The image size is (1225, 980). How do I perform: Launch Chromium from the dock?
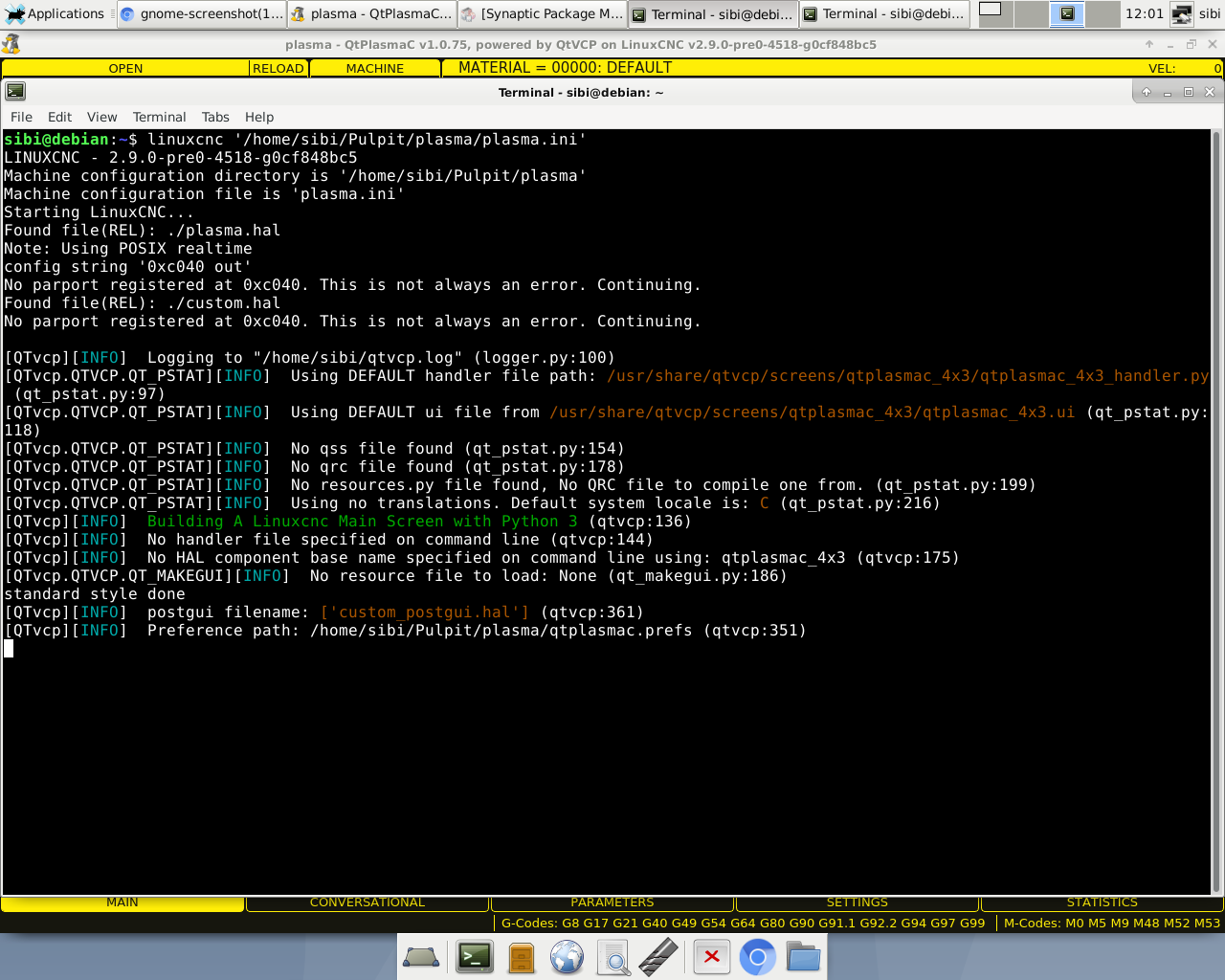coord(757,957)
